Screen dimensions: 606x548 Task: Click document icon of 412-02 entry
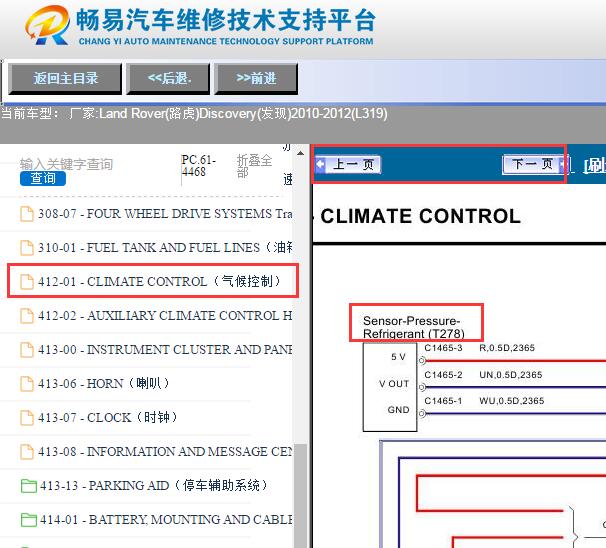coord(27,316)
